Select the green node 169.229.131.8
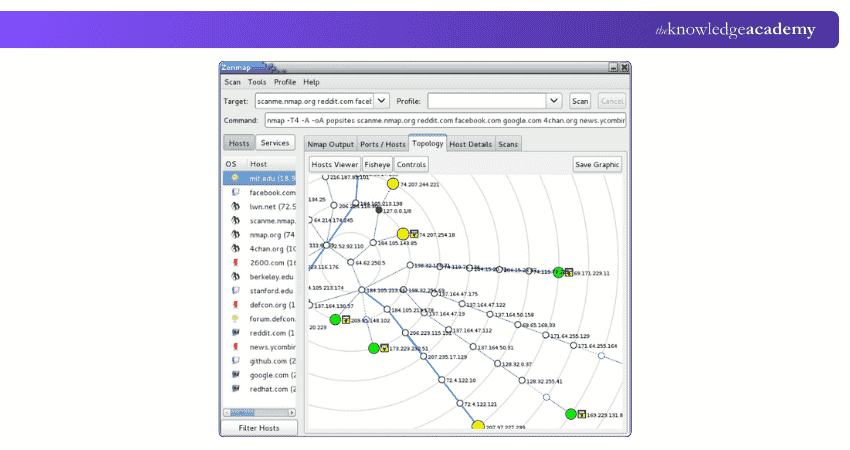Viewport: 850px width, 450px height. [571, 414]
